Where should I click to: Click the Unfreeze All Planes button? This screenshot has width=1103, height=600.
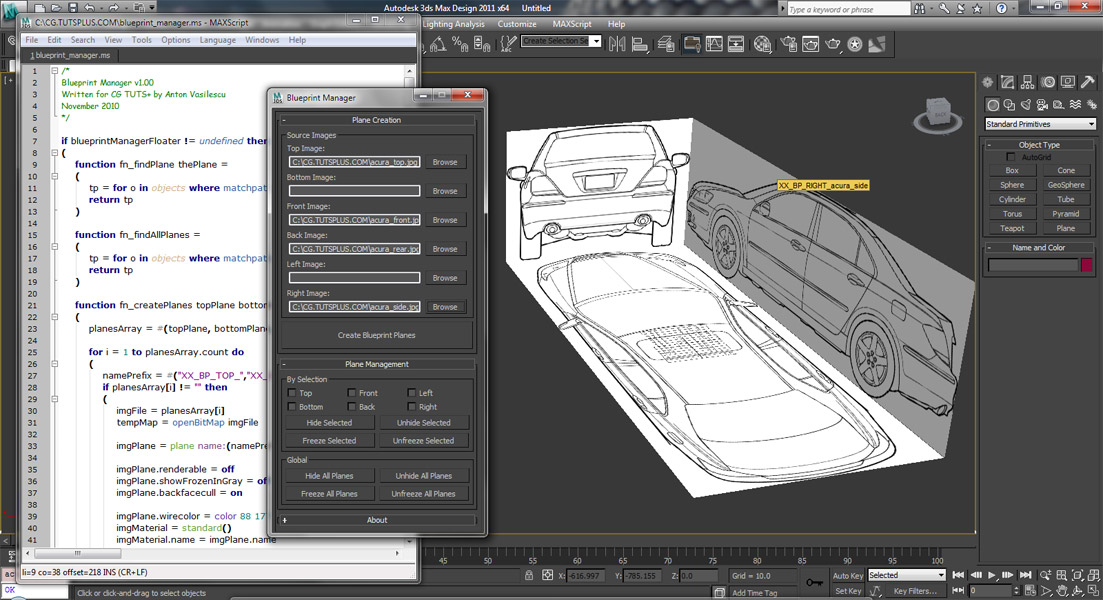point(423,494)
